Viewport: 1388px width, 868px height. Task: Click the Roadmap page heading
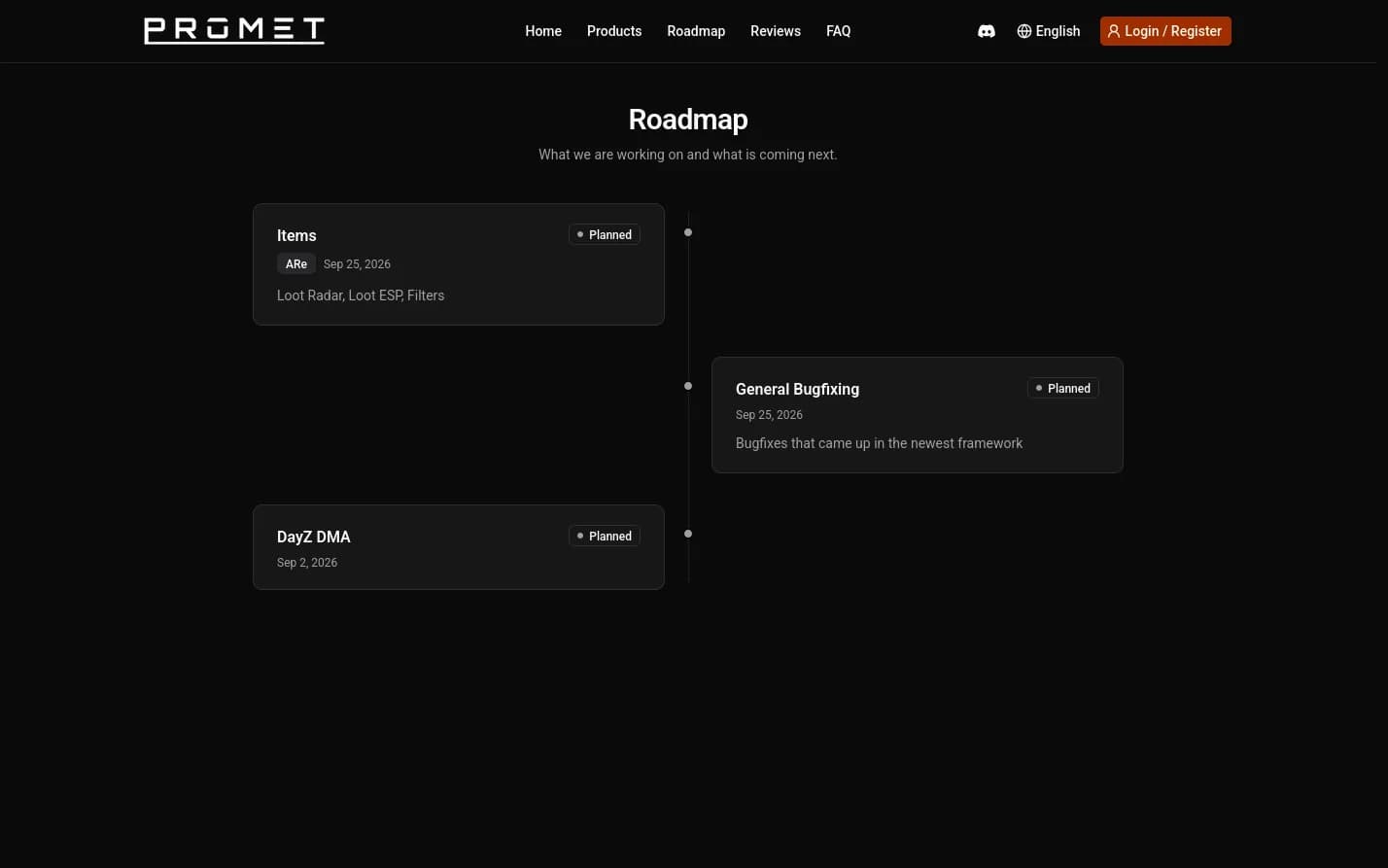(x=688, y=120)
